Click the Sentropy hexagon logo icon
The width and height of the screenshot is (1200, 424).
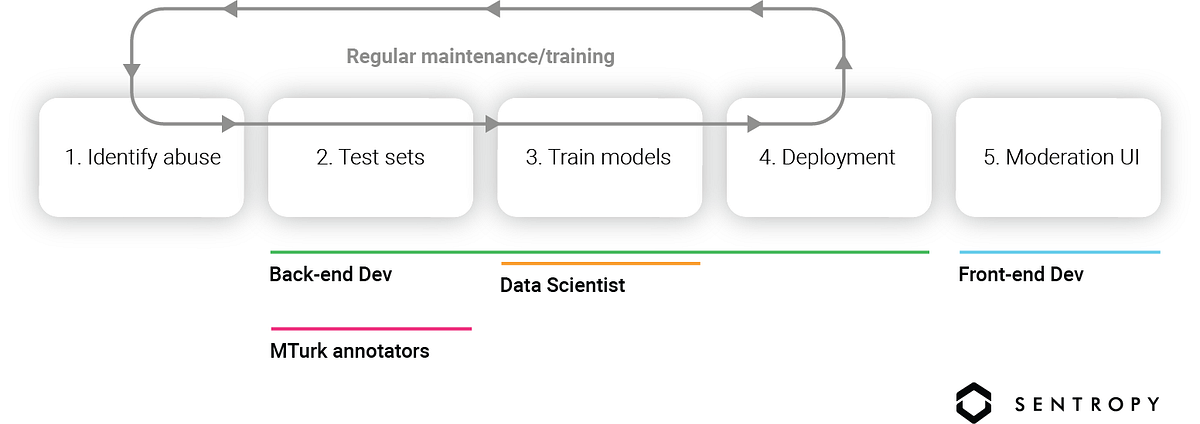[975, 403]
